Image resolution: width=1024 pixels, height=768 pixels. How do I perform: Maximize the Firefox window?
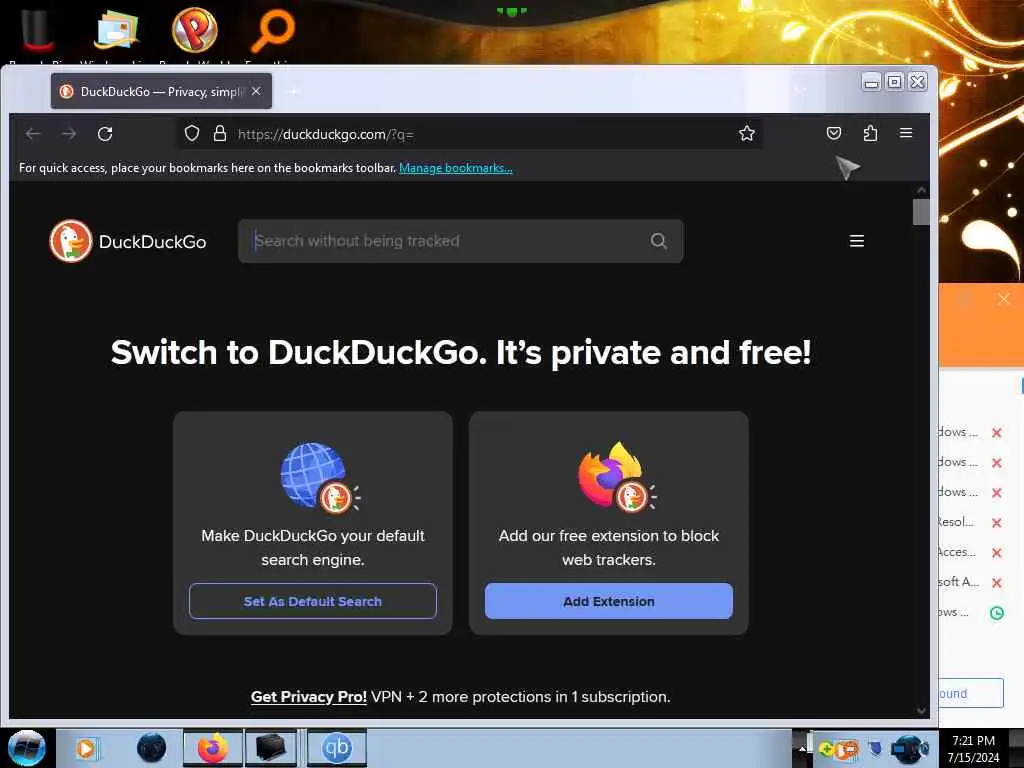coord(895,82)
